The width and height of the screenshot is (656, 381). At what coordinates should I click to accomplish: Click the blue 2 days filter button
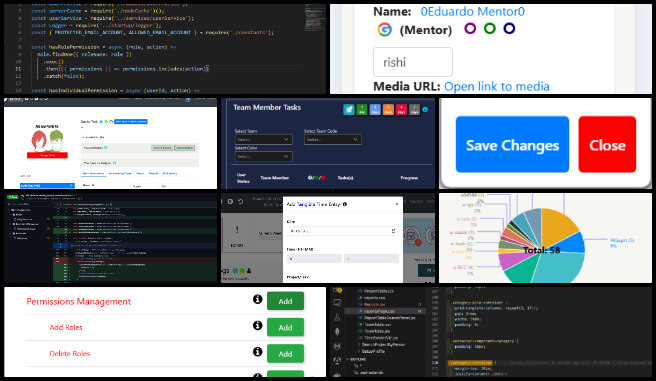(375, 110)
